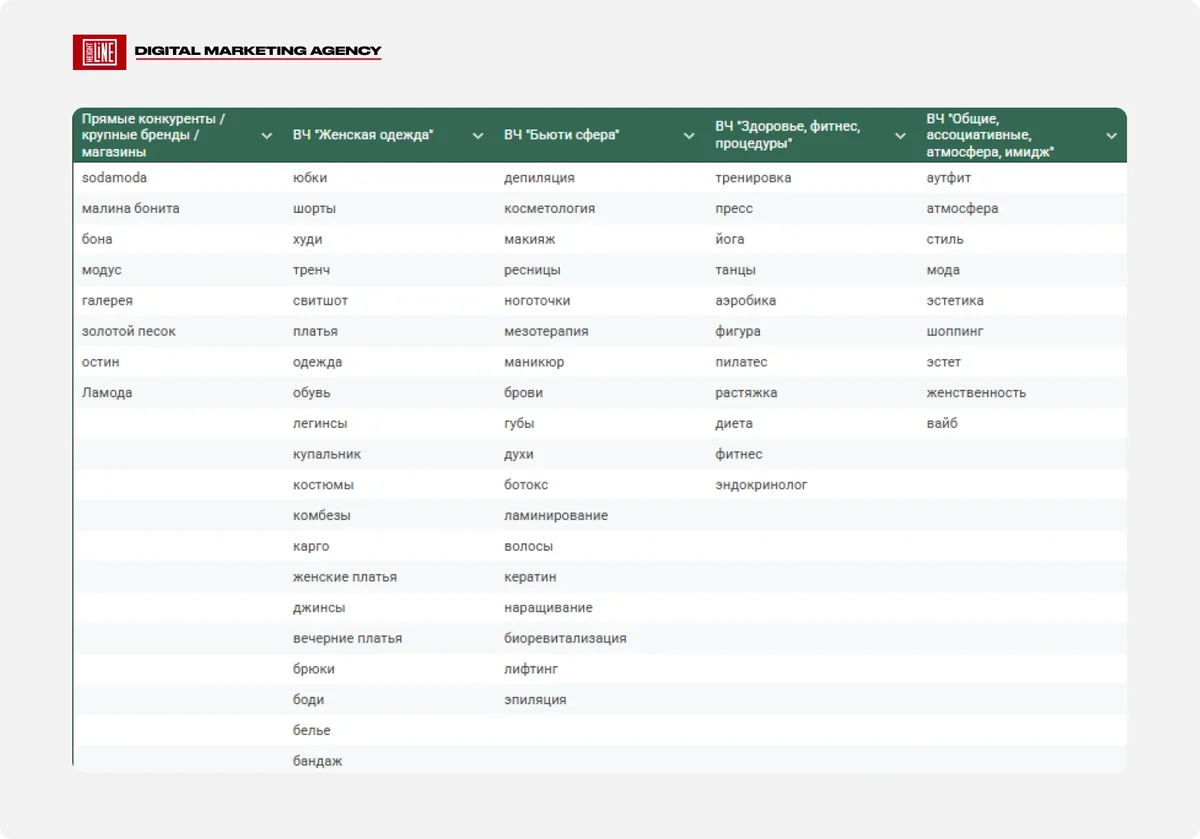Open filter for "Здоровье, фитнес, процедуры" column
The image size is (1200, 839).
[900, 135]
